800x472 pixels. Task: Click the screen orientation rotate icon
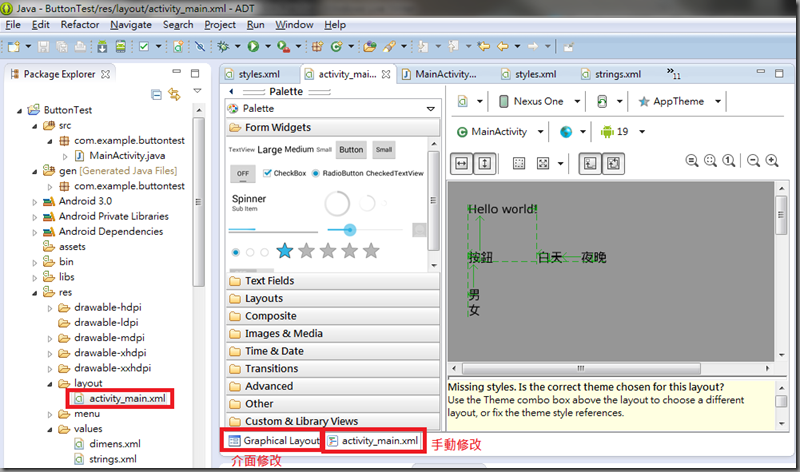602,102
